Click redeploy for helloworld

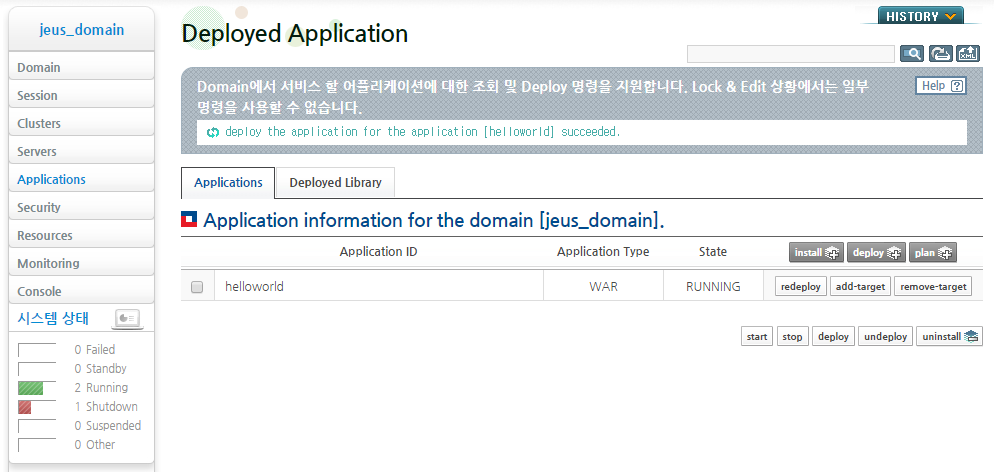pyautogui.click(x=801, y=286)
